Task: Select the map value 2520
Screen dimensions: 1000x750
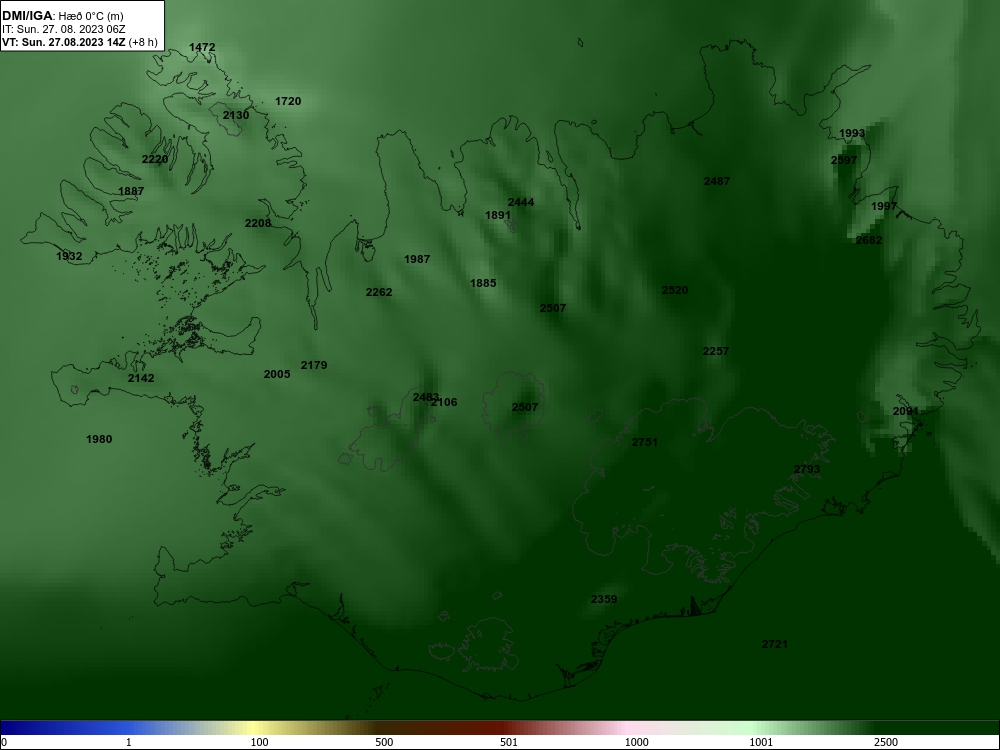Action: [x=675, y=290]
